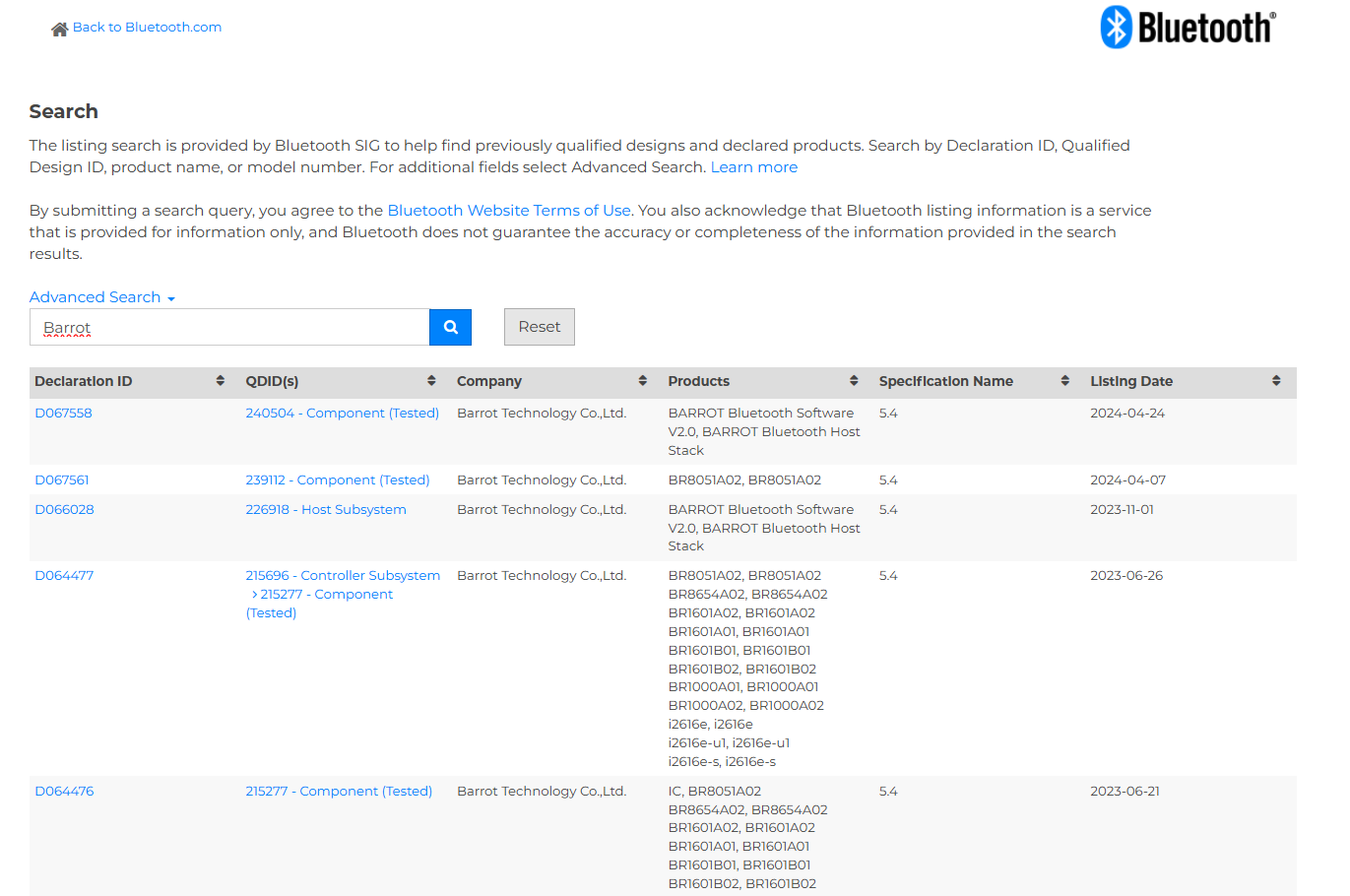This screenshot has width=1350, height=896.
Task: Focus the search field containing Barrot
Action: [229, 327]
